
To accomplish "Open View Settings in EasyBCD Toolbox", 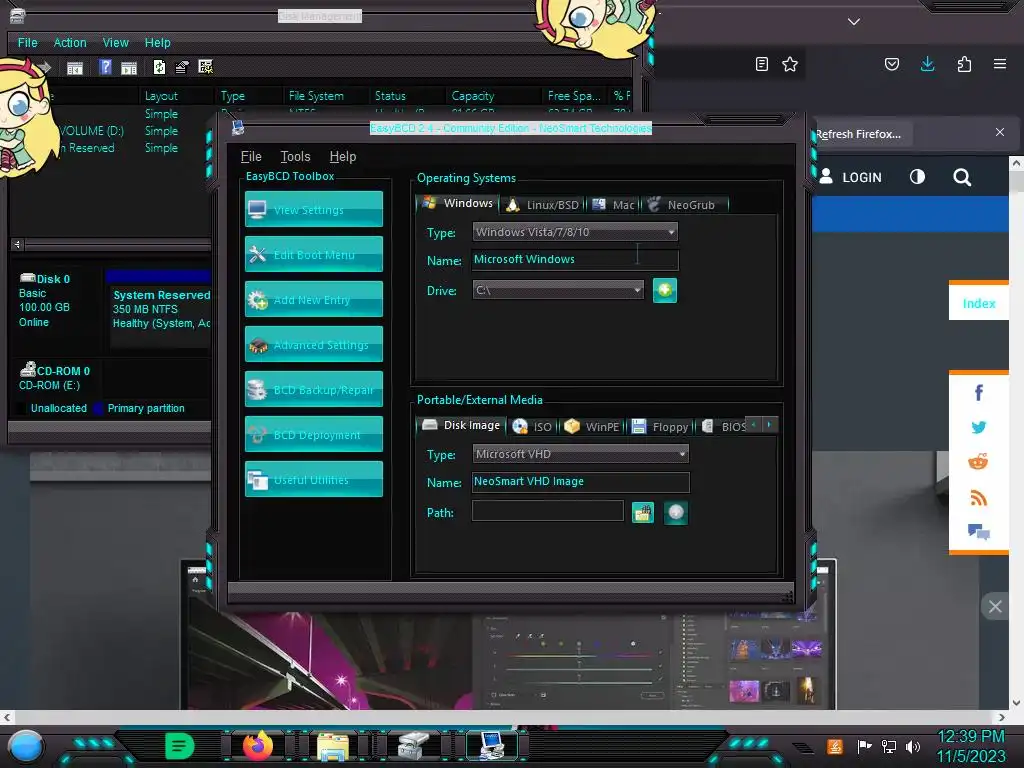I will tap(313, 209).
